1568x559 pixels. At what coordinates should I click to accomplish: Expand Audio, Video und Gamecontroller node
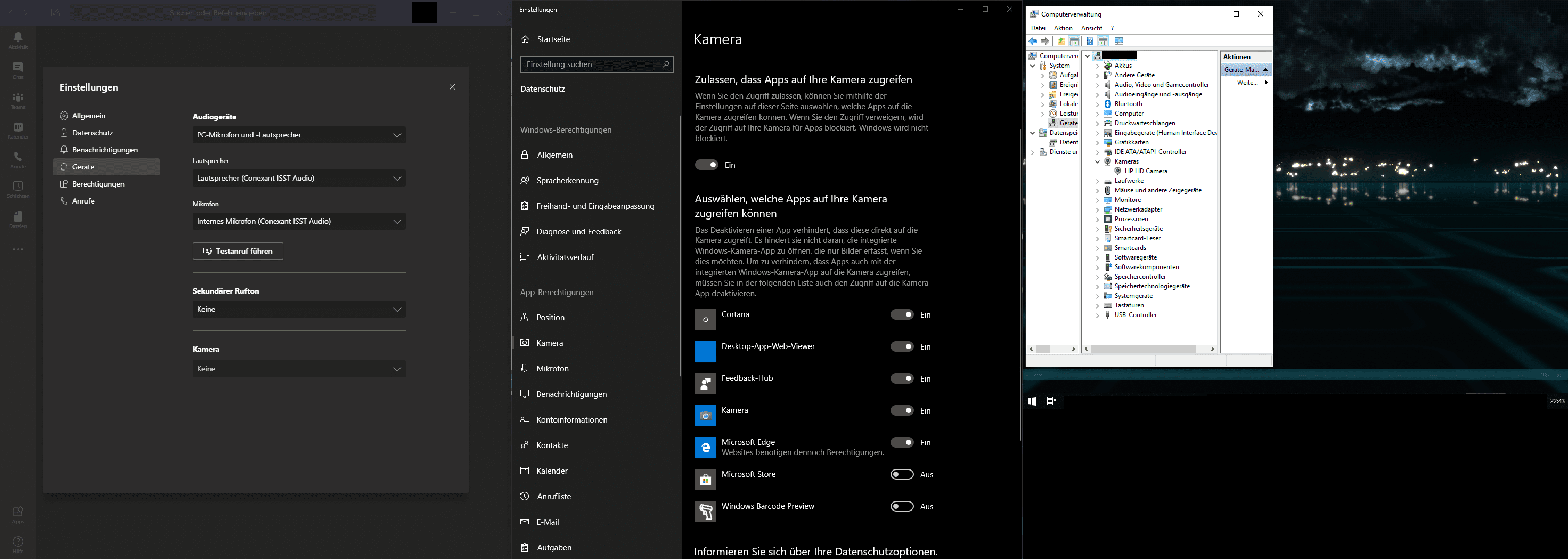[x=1098, y=85]
